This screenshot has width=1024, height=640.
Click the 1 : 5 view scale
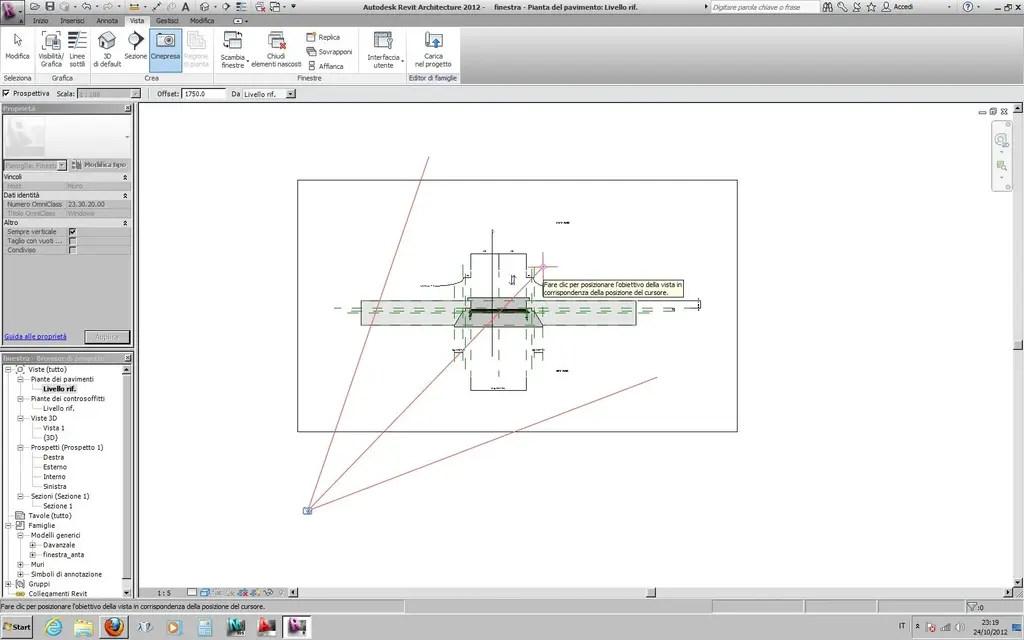(164, 593)
